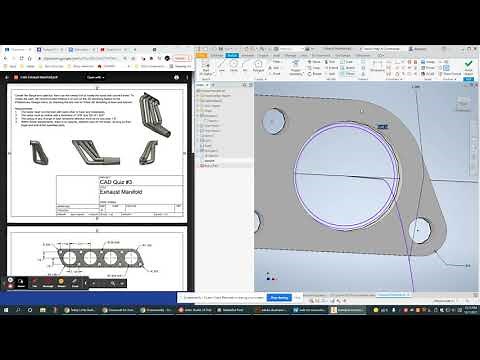This screenshot has height=360, width=480.
Task: Select the Move tool in the Modify panel
Action: coord(314,62)
